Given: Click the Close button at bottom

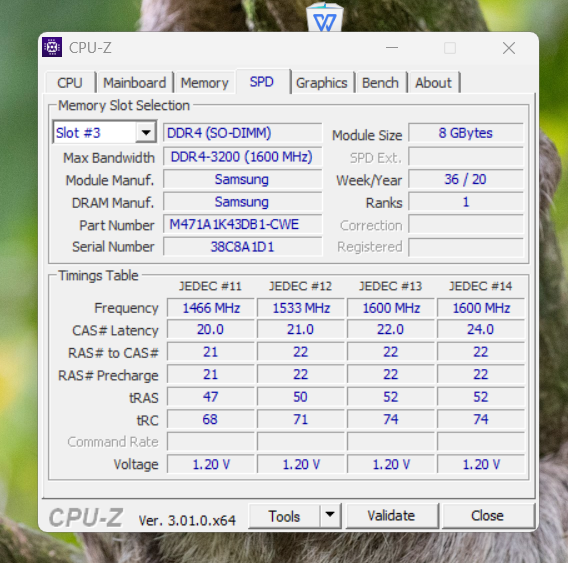Looking at the screenshot, I should [488, 516].
